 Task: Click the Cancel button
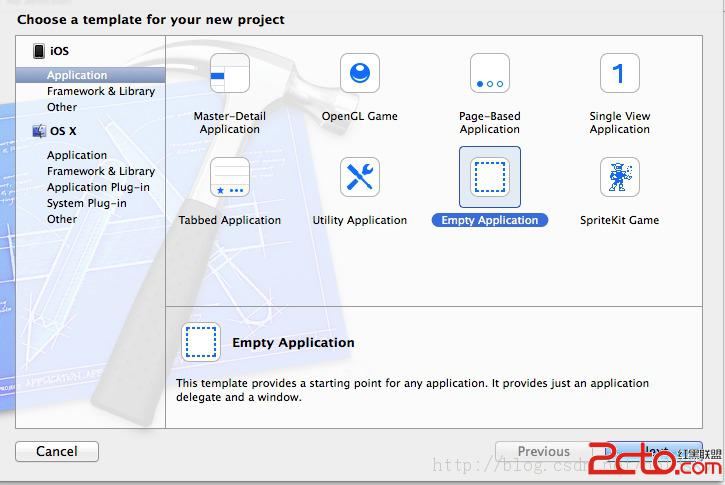pos(57,451)
